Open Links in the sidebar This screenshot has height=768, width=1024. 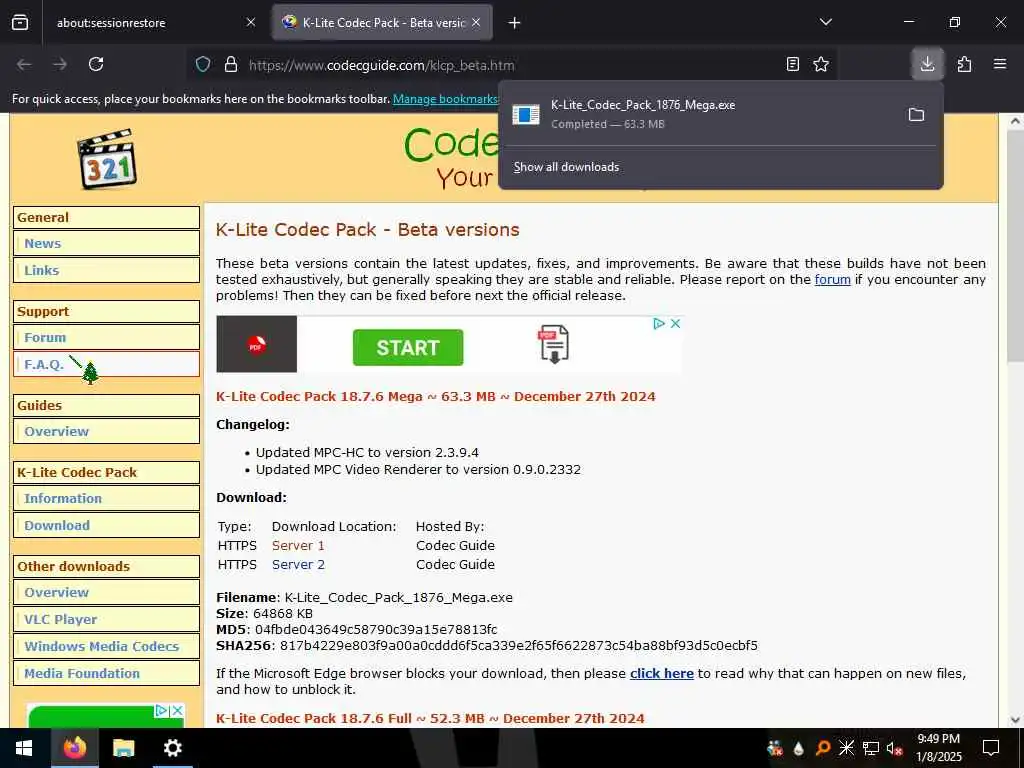click(x=106, y=270)
